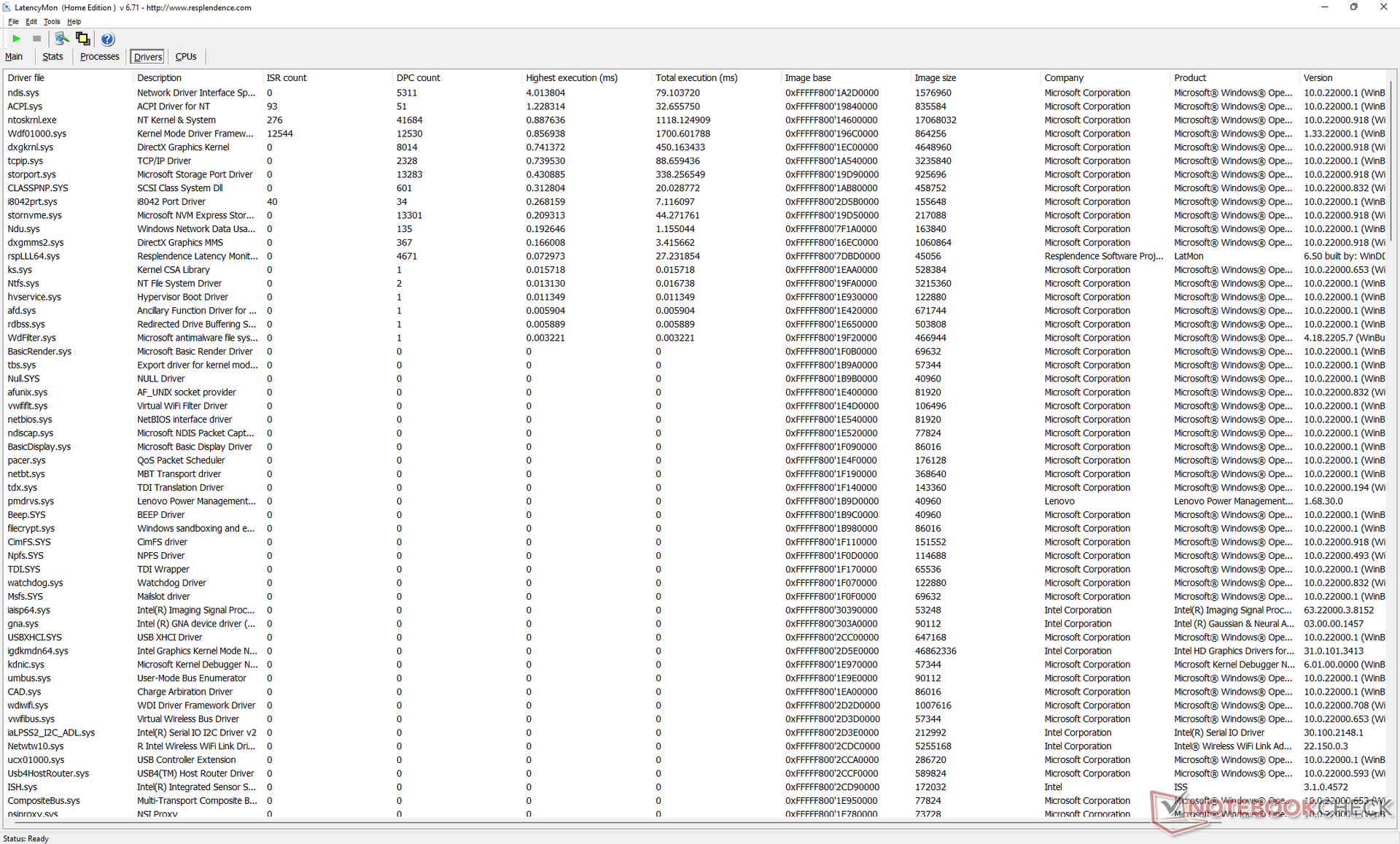Open the Tools menu
Screen dimensions: 1400x844
51,21
